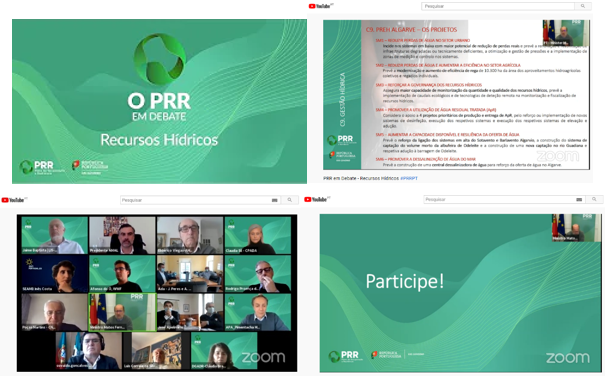
Task: Select the speaker inset on the Algarve slide
Action: [566, 33]
